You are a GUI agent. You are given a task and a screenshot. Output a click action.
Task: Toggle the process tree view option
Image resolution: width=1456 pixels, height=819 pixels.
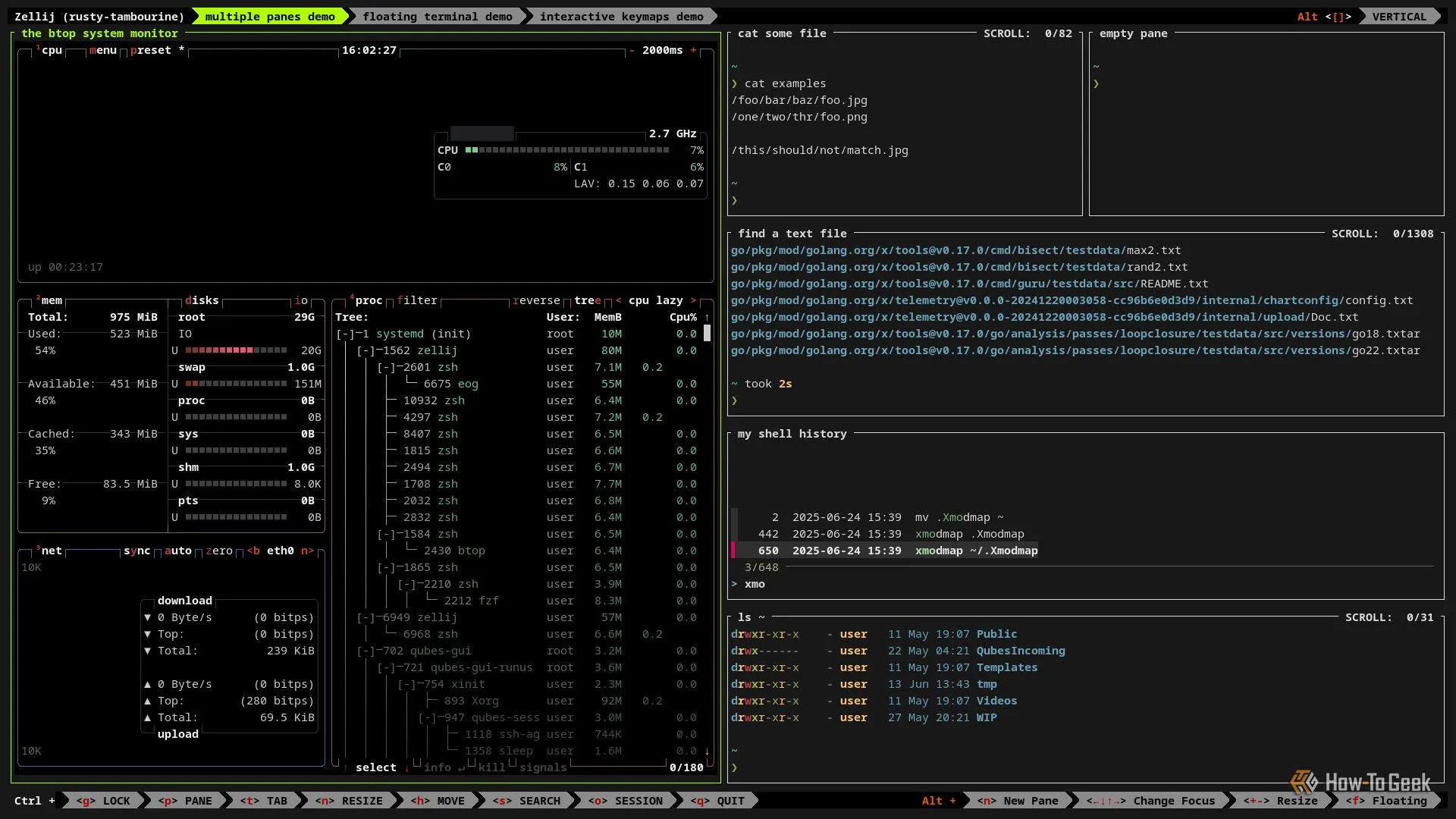point(587,301)
